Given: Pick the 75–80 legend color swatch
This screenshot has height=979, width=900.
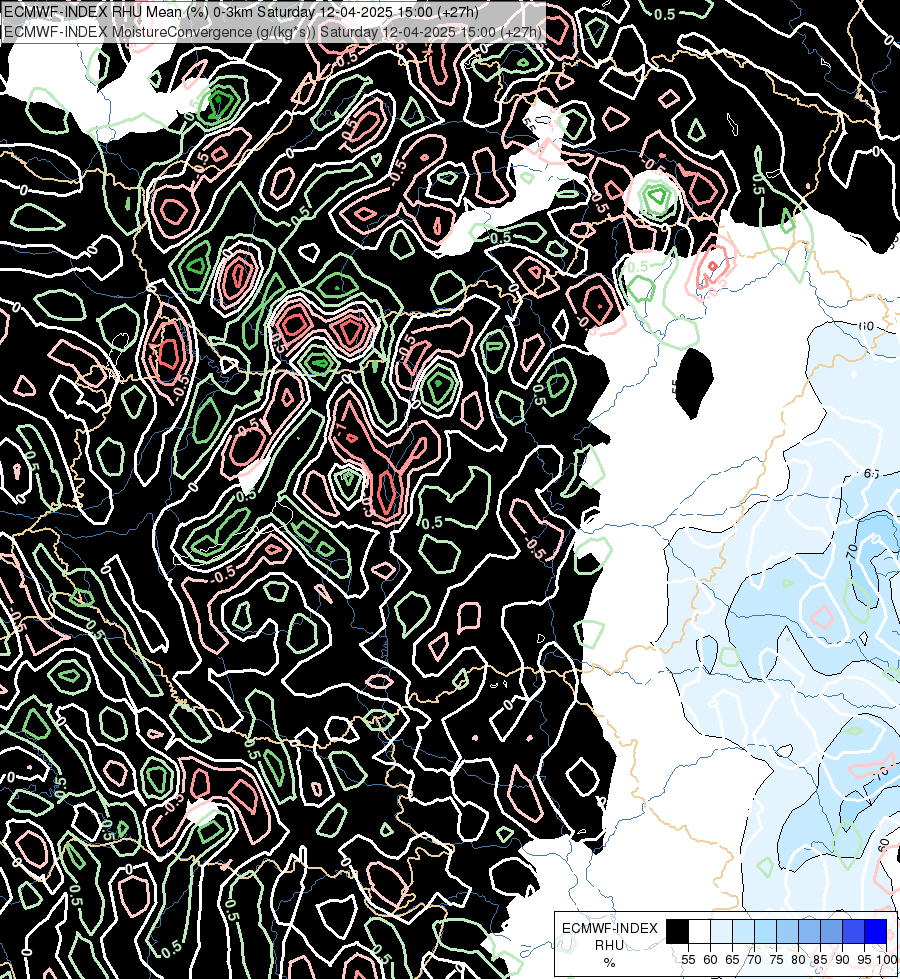Looking at the screenshot, I should point(788,931).
